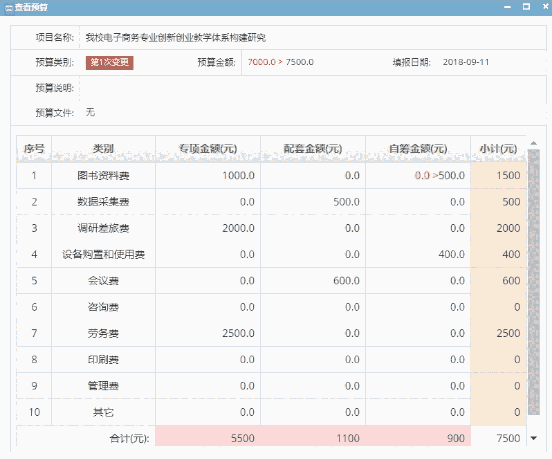Click the 配套金额(元) column header
Viewport: 552px width, 459px height.
pyautogui.click(x=313, y=149)
